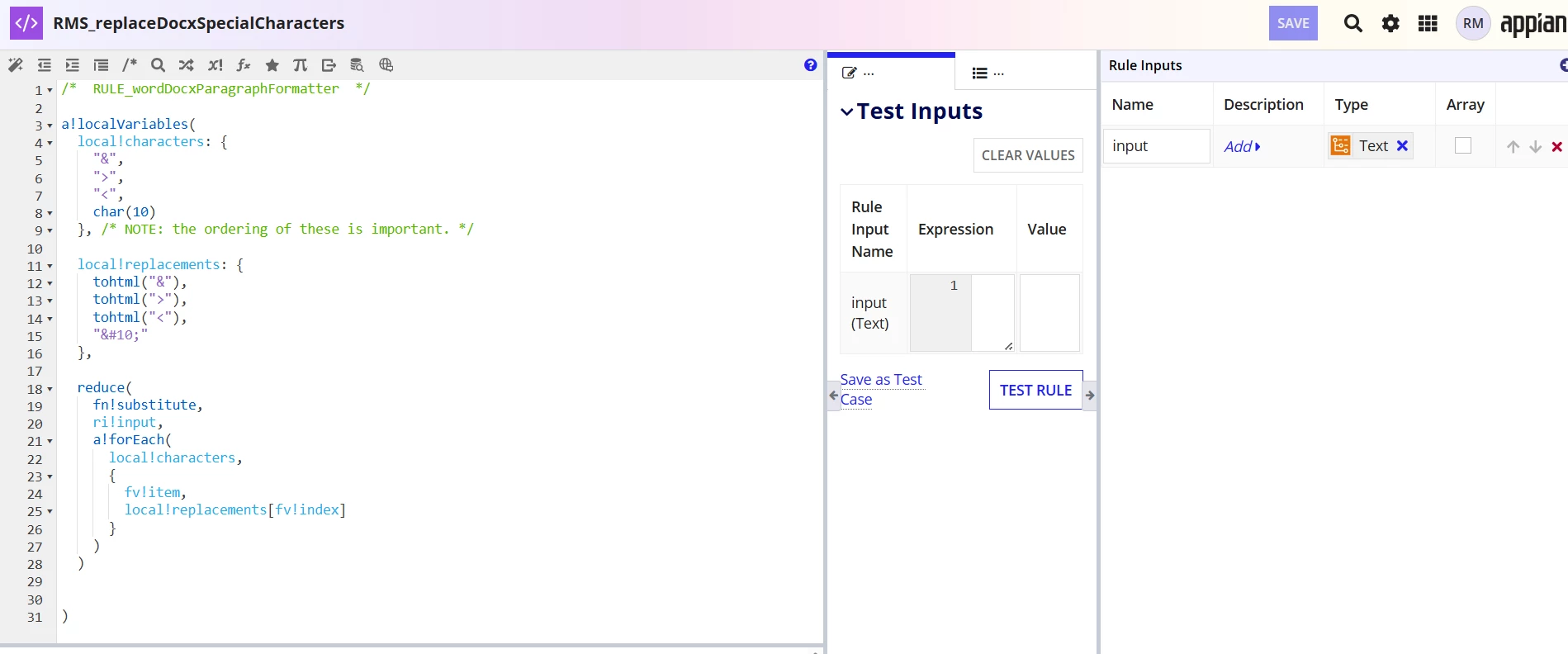Viewport: 1568px width, 654px height.
Task: Fold local!replacements at line 11
Action: [50, 267]
